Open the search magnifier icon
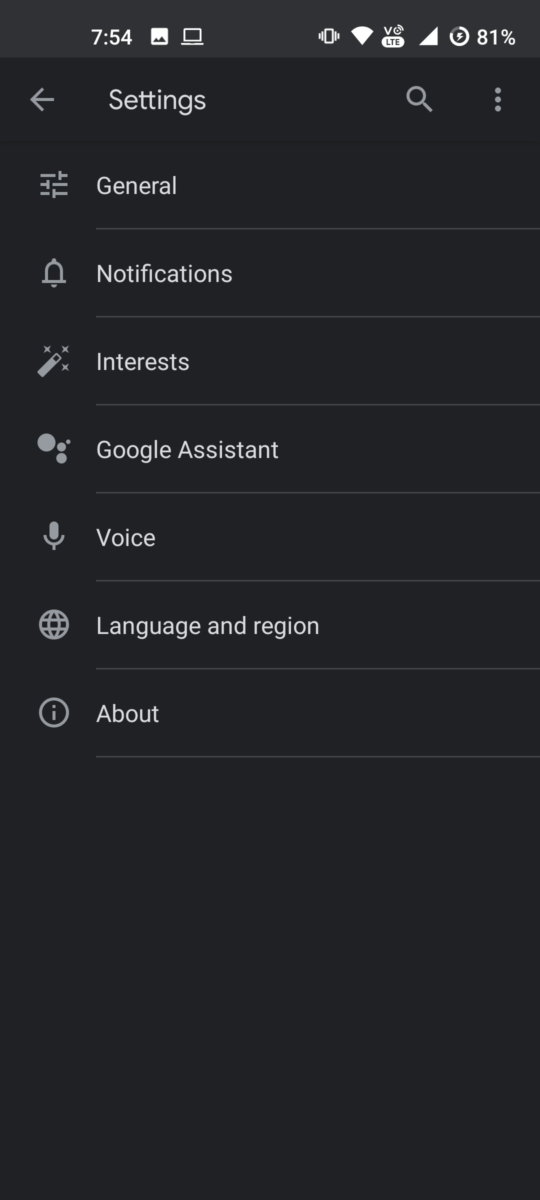Viewport: 540px width, 1200px height. tap(419, 99)
